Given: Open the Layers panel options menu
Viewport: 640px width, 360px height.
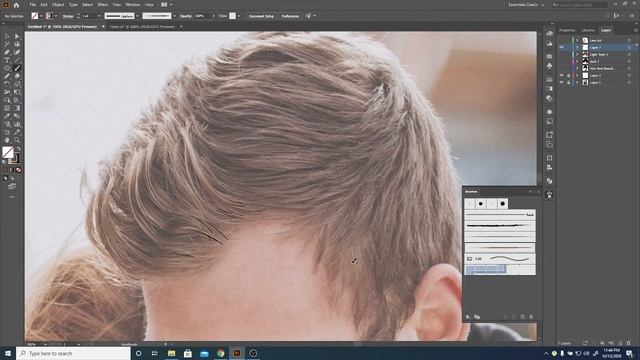Looking at the screenshot, I should [x=636, y=30].
